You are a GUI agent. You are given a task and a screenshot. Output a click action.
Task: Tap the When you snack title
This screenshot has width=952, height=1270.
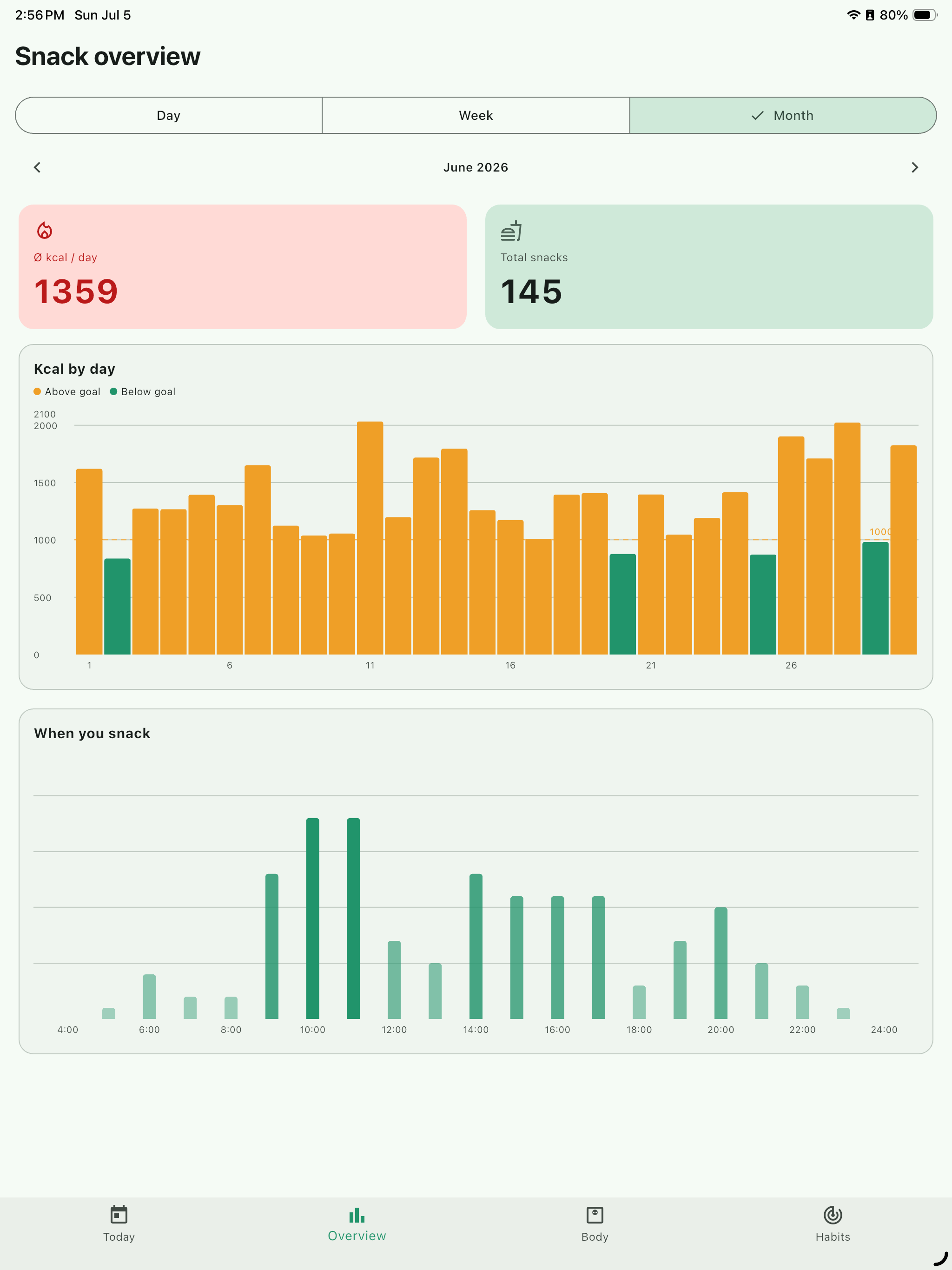pyautogui.click(x=92, y=733)
